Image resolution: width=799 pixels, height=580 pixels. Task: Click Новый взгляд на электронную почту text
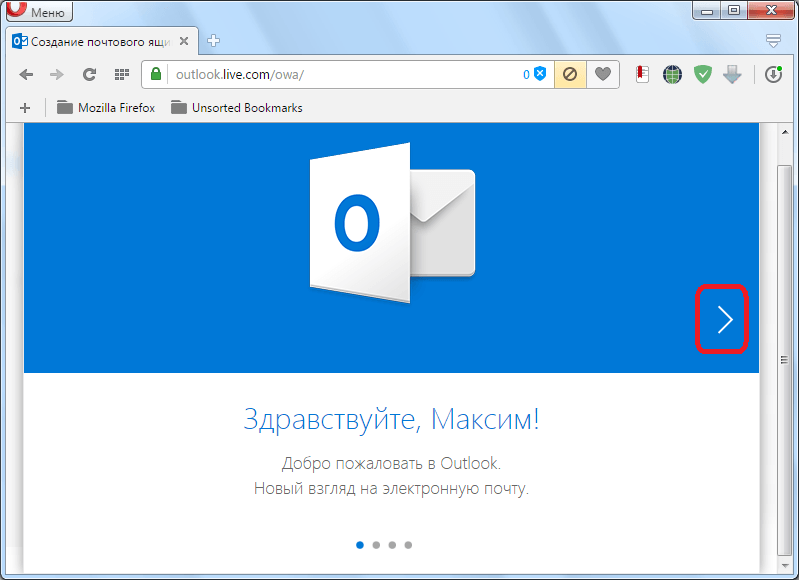pos(391,488)
